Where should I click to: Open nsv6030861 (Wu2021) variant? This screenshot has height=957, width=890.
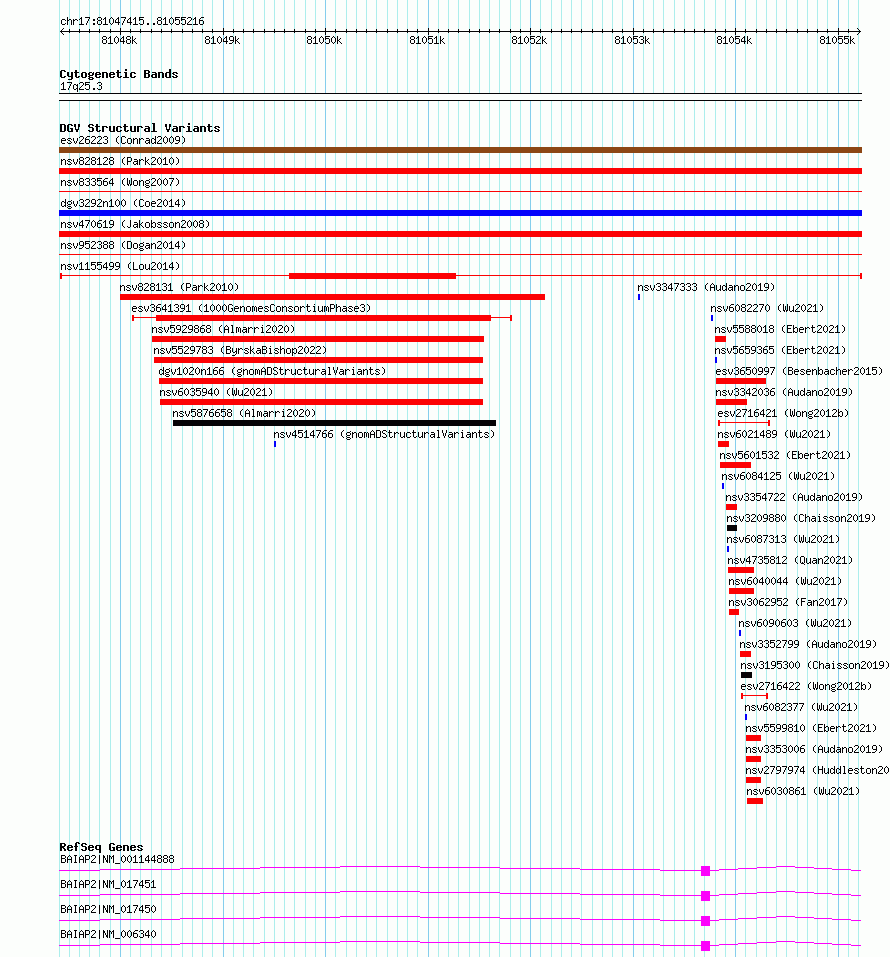(x=803, y=792)
